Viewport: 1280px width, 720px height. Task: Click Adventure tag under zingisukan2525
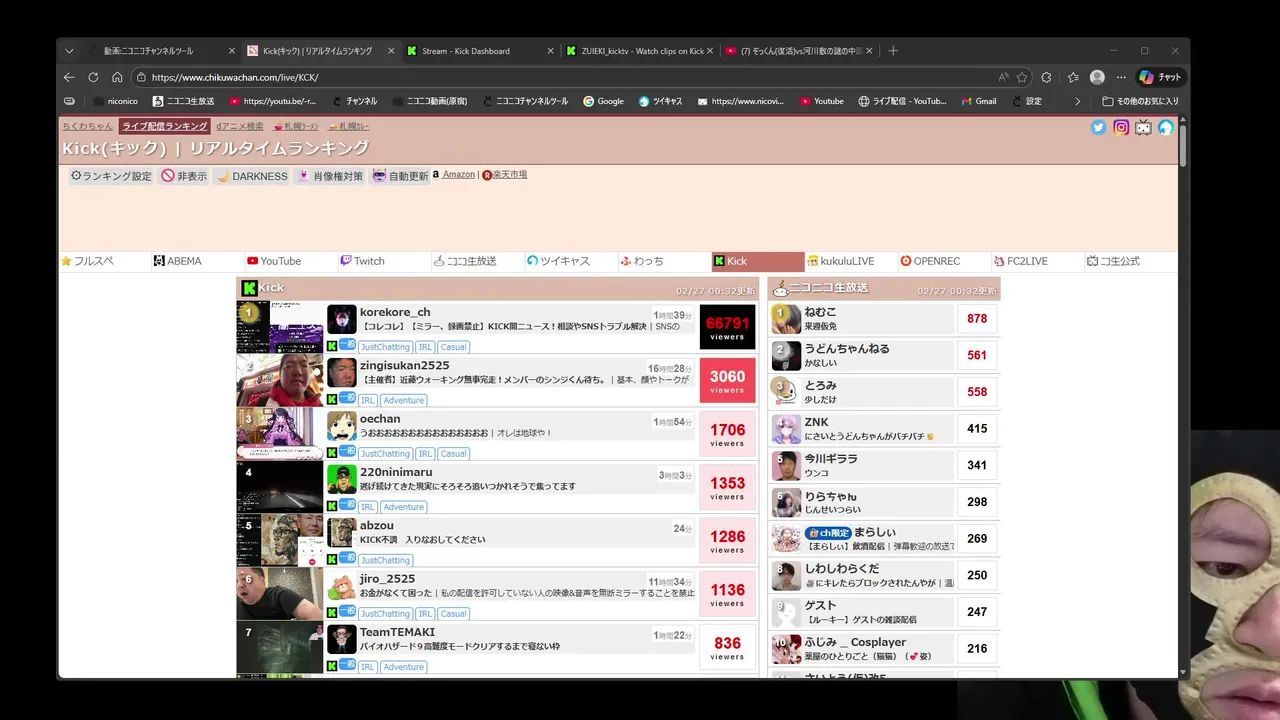[x=404, y=400]
